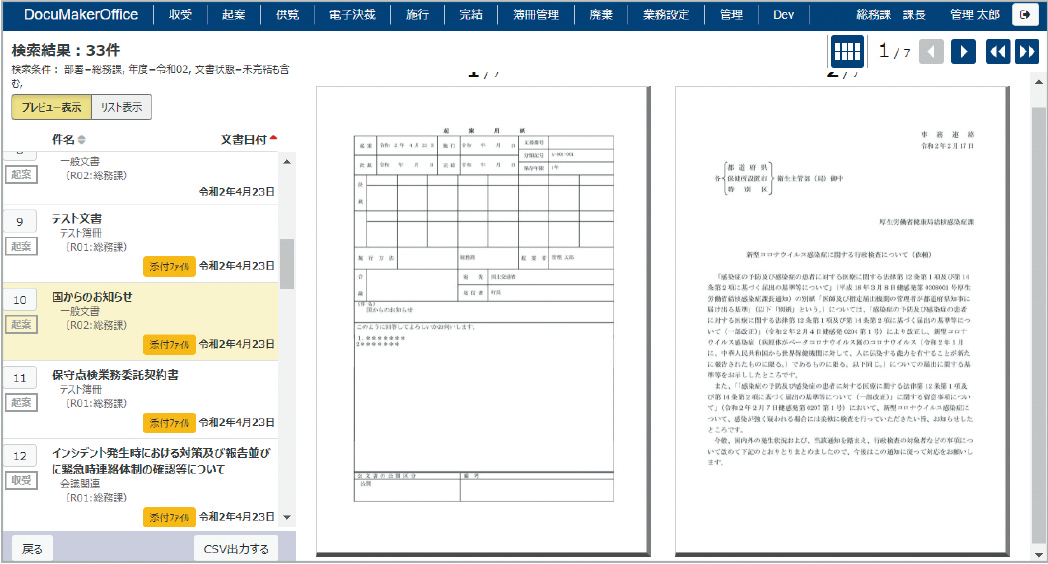
Task: Select the 保守点検業務委託契約書 list row
Action: (x=140, y=400)
